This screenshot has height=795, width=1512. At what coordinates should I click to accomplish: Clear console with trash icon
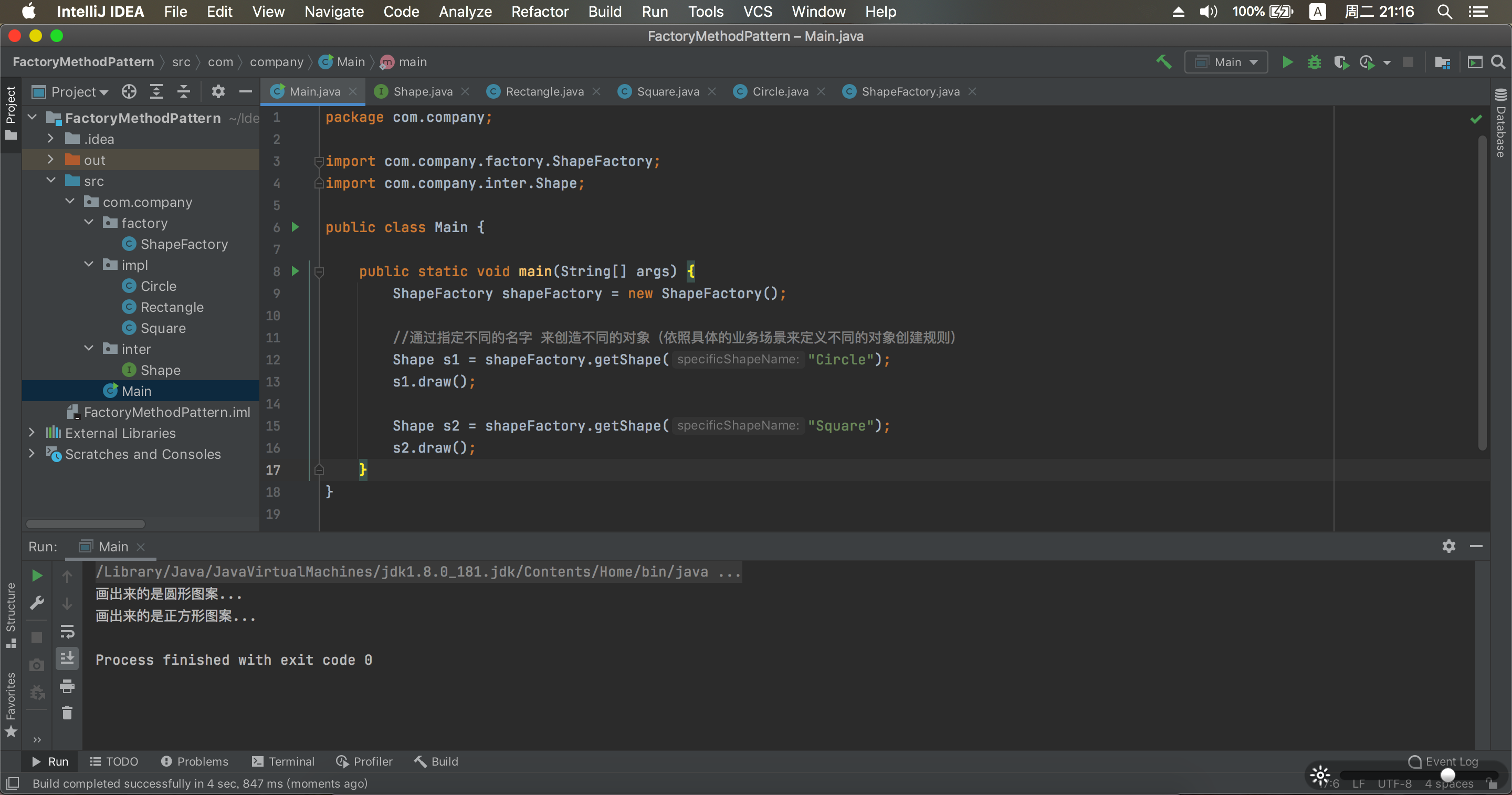67,712
